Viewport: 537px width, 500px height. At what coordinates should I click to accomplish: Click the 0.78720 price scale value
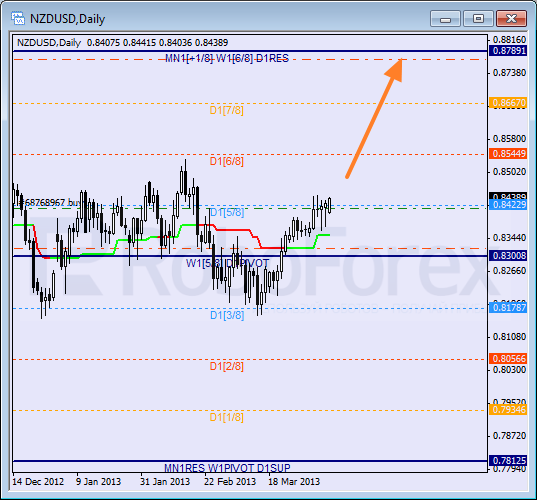(x=509, y=436)
